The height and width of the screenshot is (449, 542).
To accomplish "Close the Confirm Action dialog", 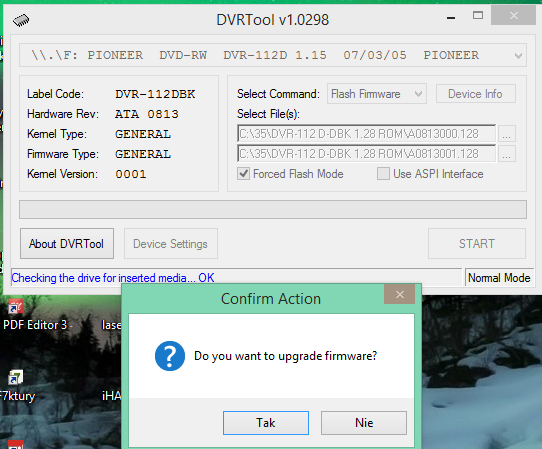I will pos(400,294).
